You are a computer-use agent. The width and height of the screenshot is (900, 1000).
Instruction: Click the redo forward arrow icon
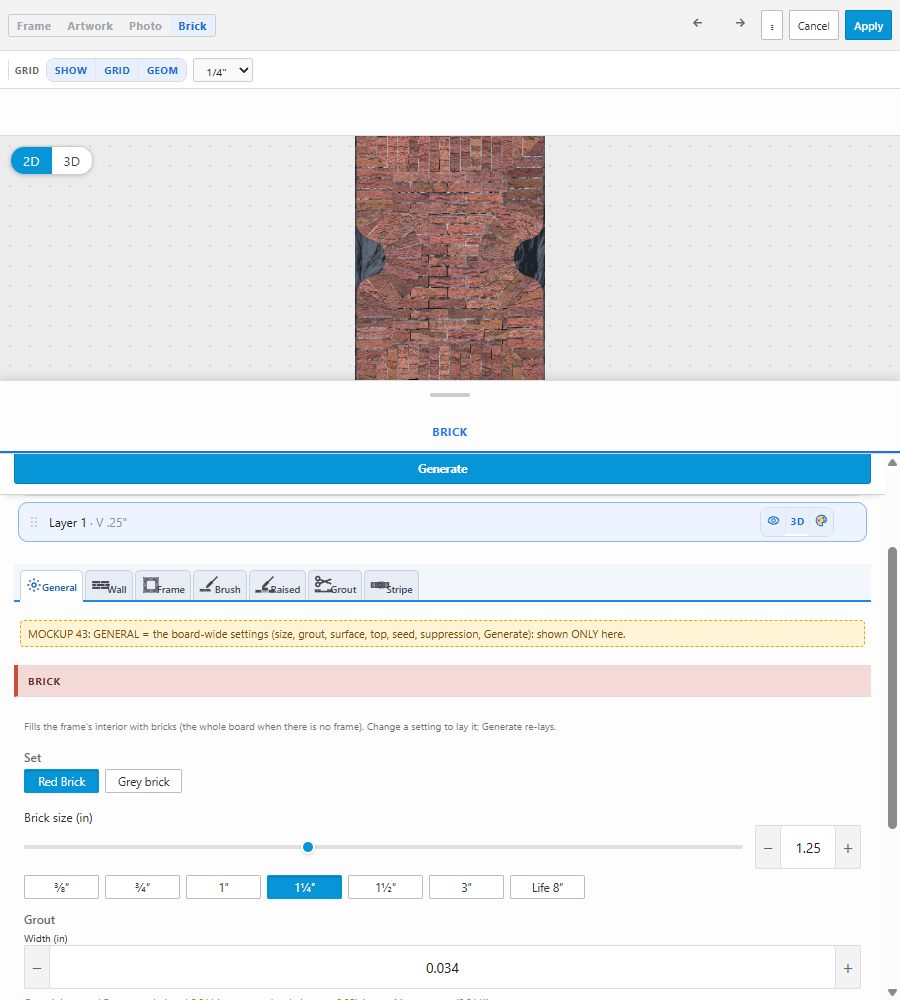coord(740,23)
